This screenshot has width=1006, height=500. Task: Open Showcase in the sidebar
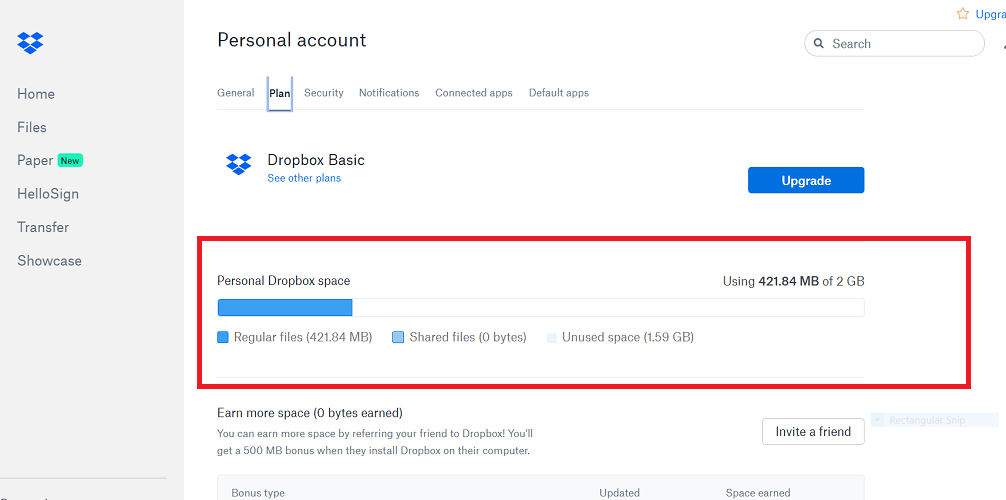pos(49,261)
